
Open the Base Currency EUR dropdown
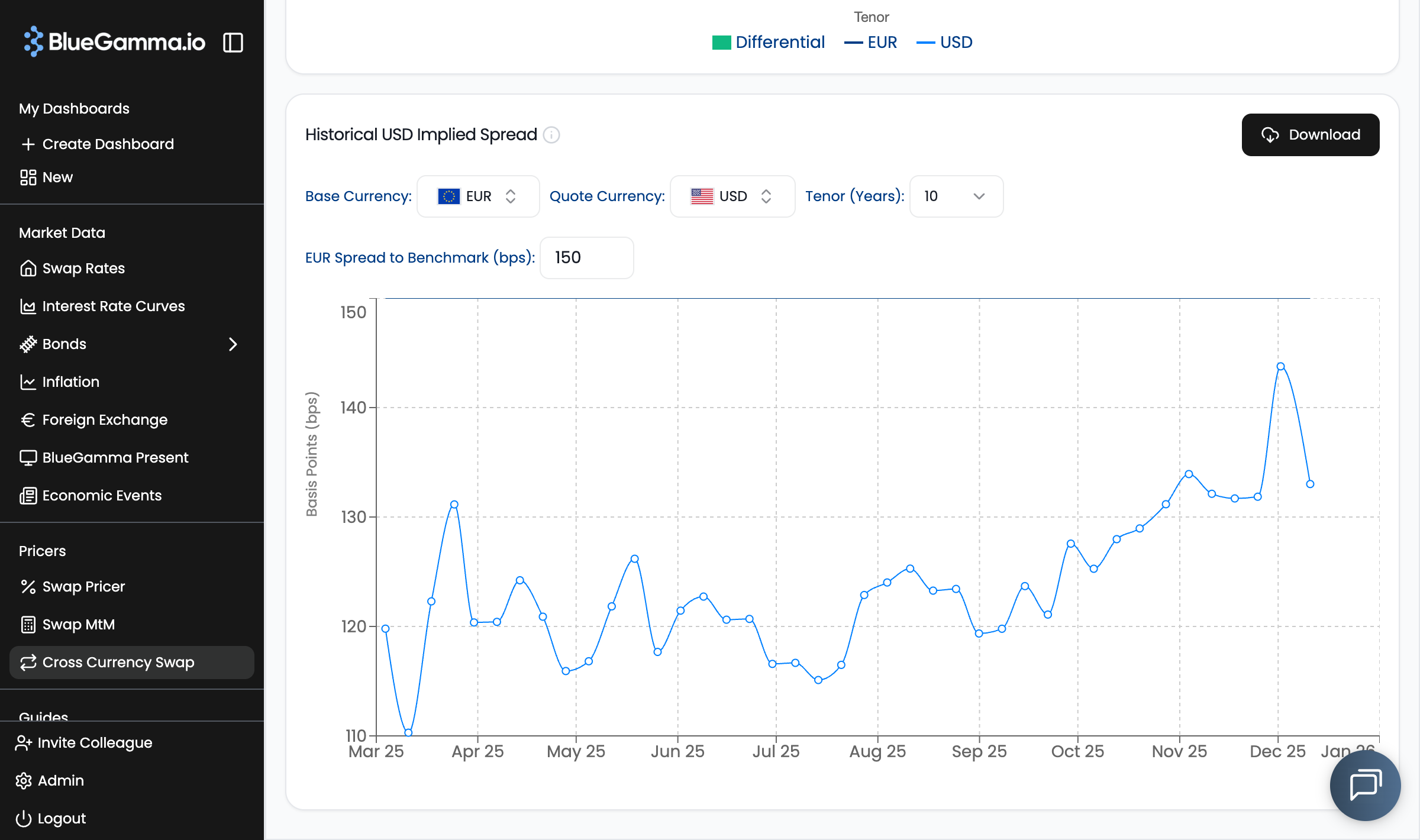tap(477, 196)
